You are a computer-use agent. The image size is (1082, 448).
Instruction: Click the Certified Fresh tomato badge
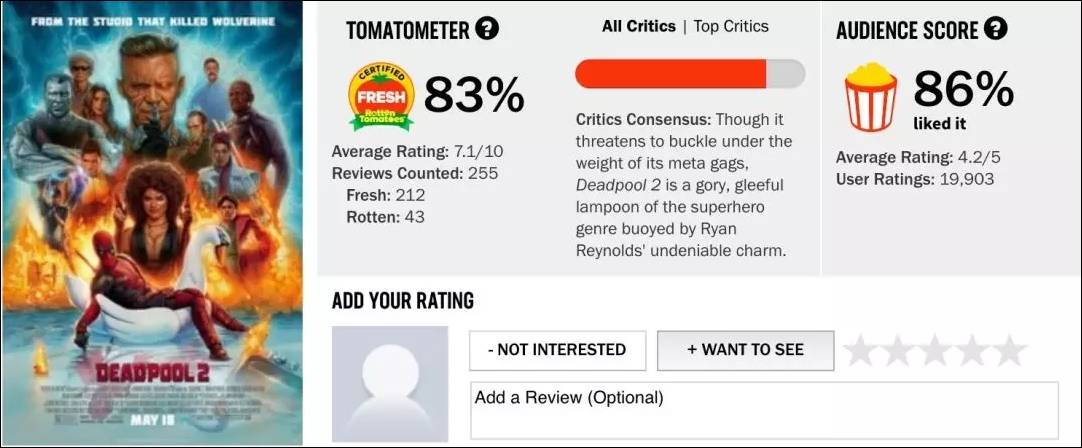pyautogui.click(x=381, y=96)
